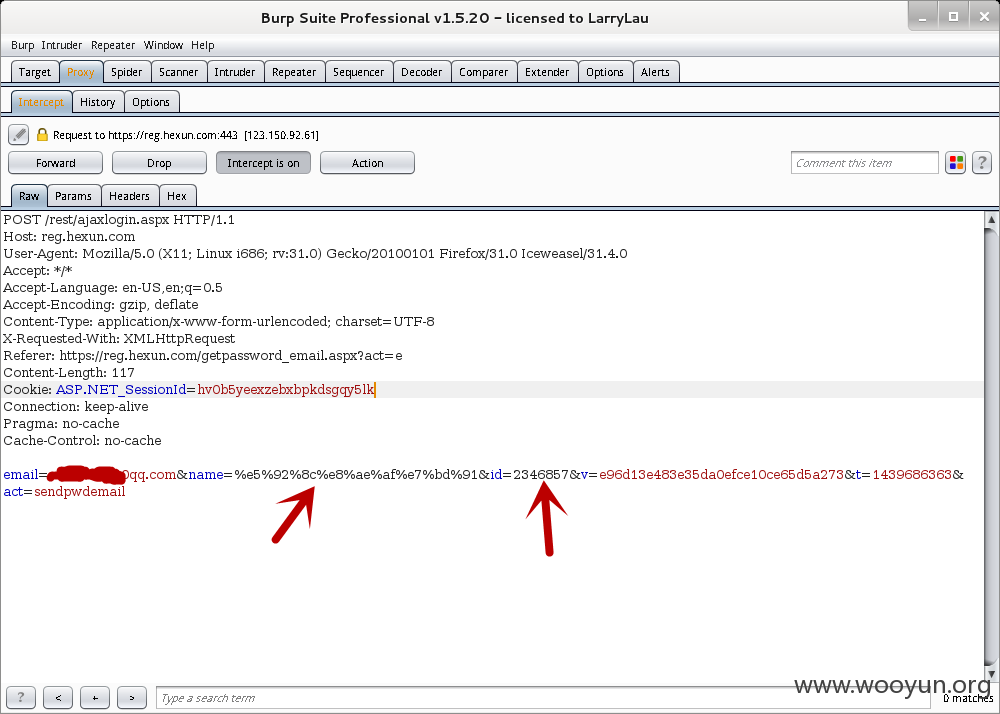Screen dimensions: 1000x714
Task: Switch to the Spider tab
Action: [127, 72]
